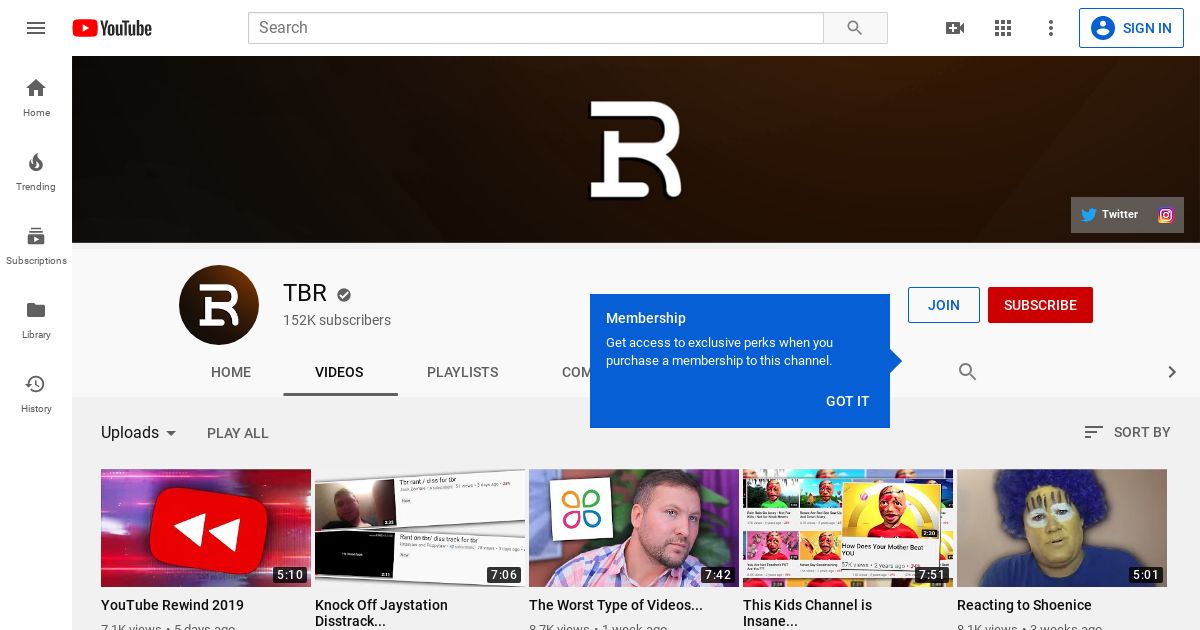Open This Kids Channel is Insane thumbnail
Screen dimensions: 1200x630
point(848,528)
